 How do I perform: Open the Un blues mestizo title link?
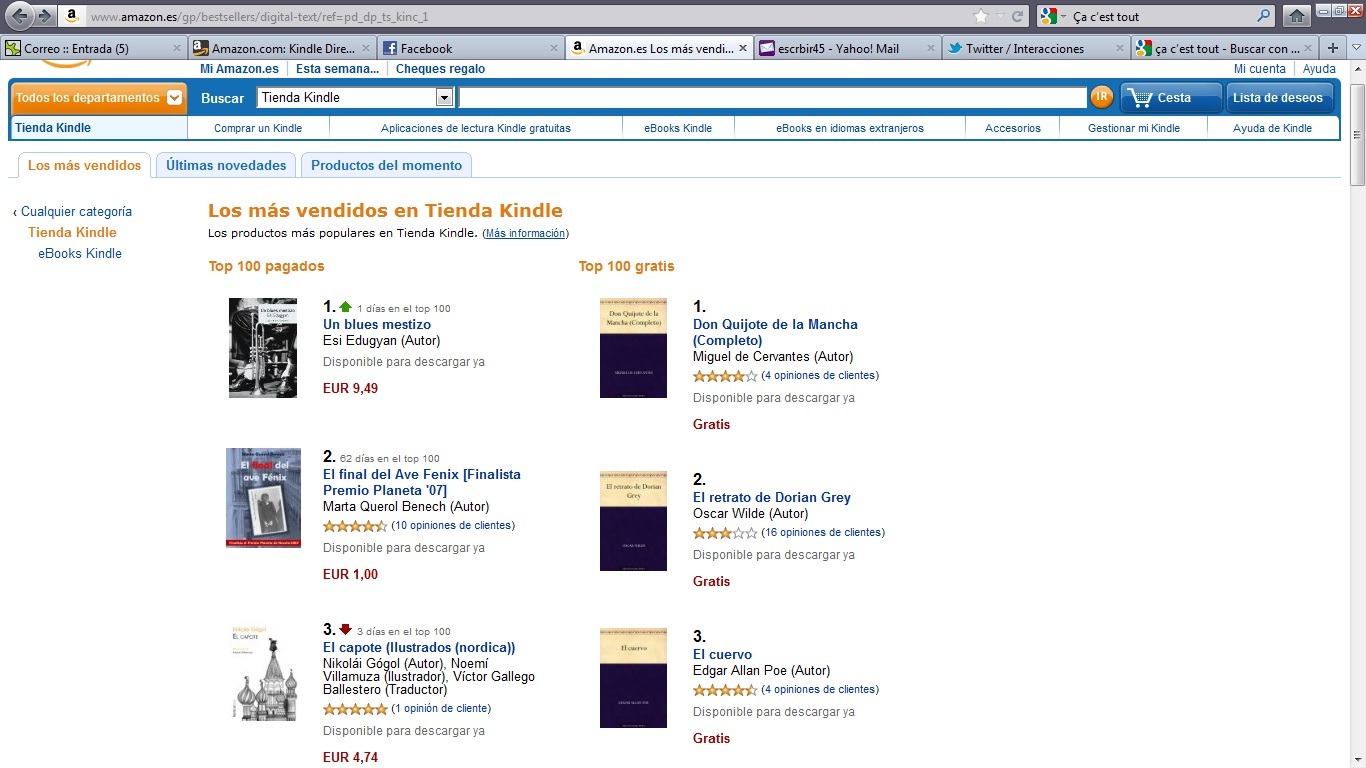pos(377,325)
